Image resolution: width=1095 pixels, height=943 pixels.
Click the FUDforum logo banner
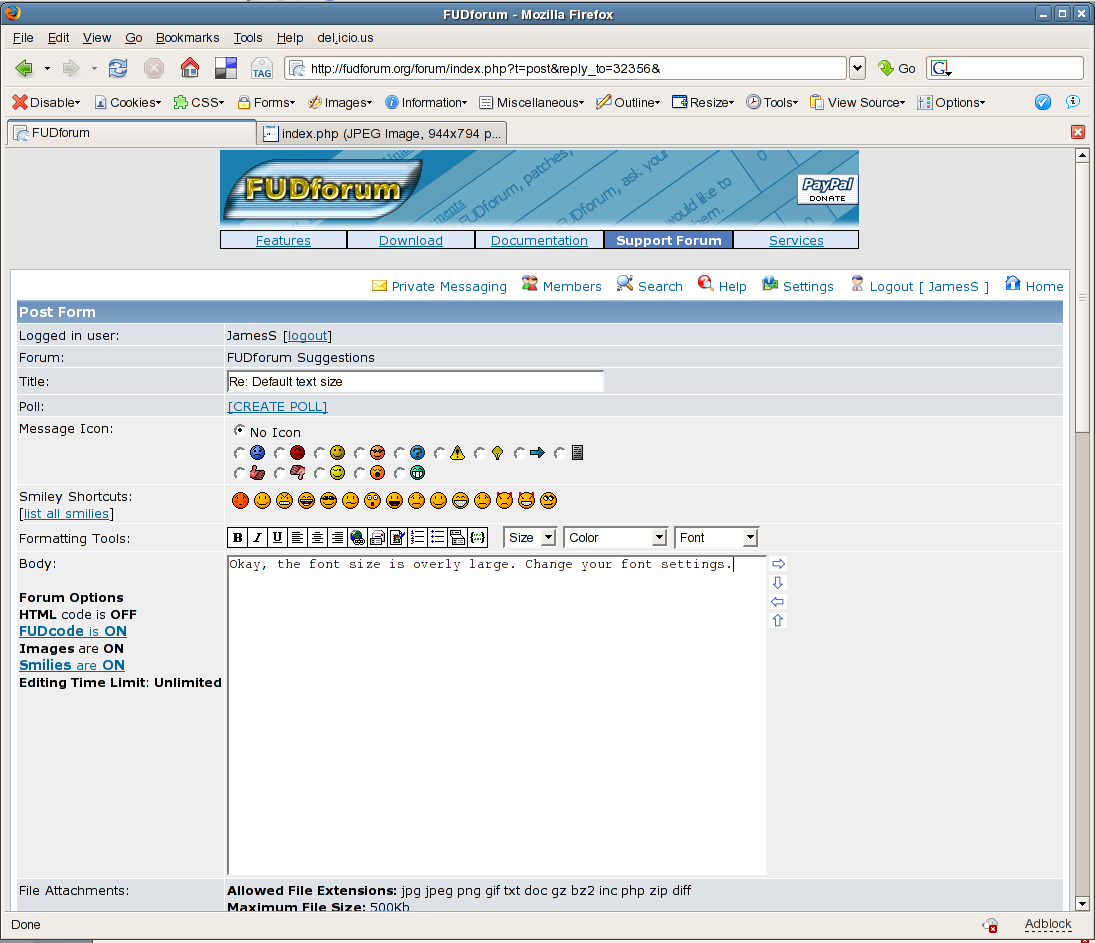click(x=323, y=187)
